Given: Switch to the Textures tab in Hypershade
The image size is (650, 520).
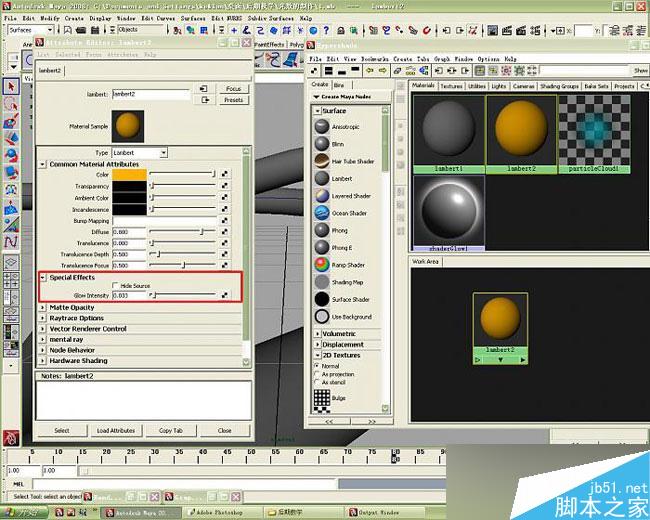Looking at the screenshot, I should click(x=451, y=86).
